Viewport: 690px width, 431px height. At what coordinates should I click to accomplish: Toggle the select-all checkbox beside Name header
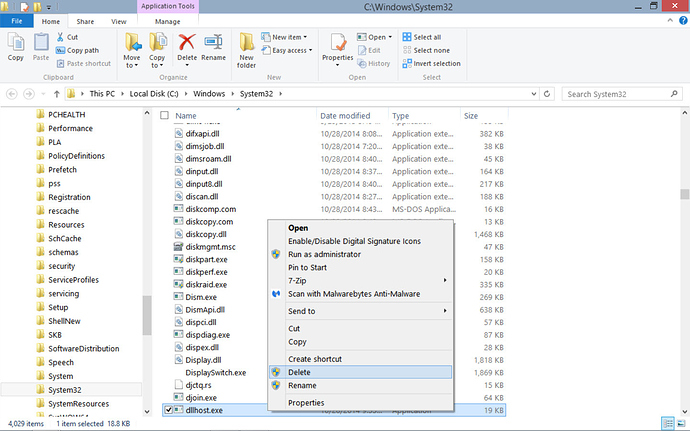tap(164, 115)
